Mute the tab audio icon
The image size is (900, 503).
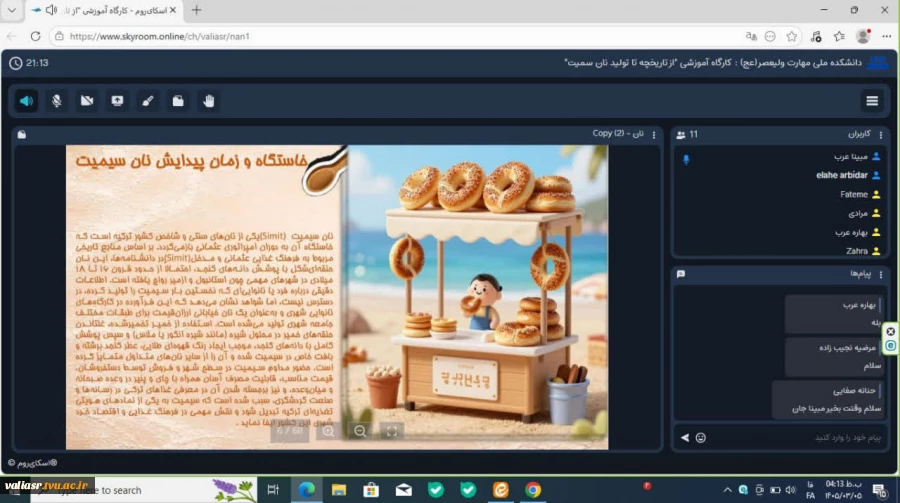[51, 10]
